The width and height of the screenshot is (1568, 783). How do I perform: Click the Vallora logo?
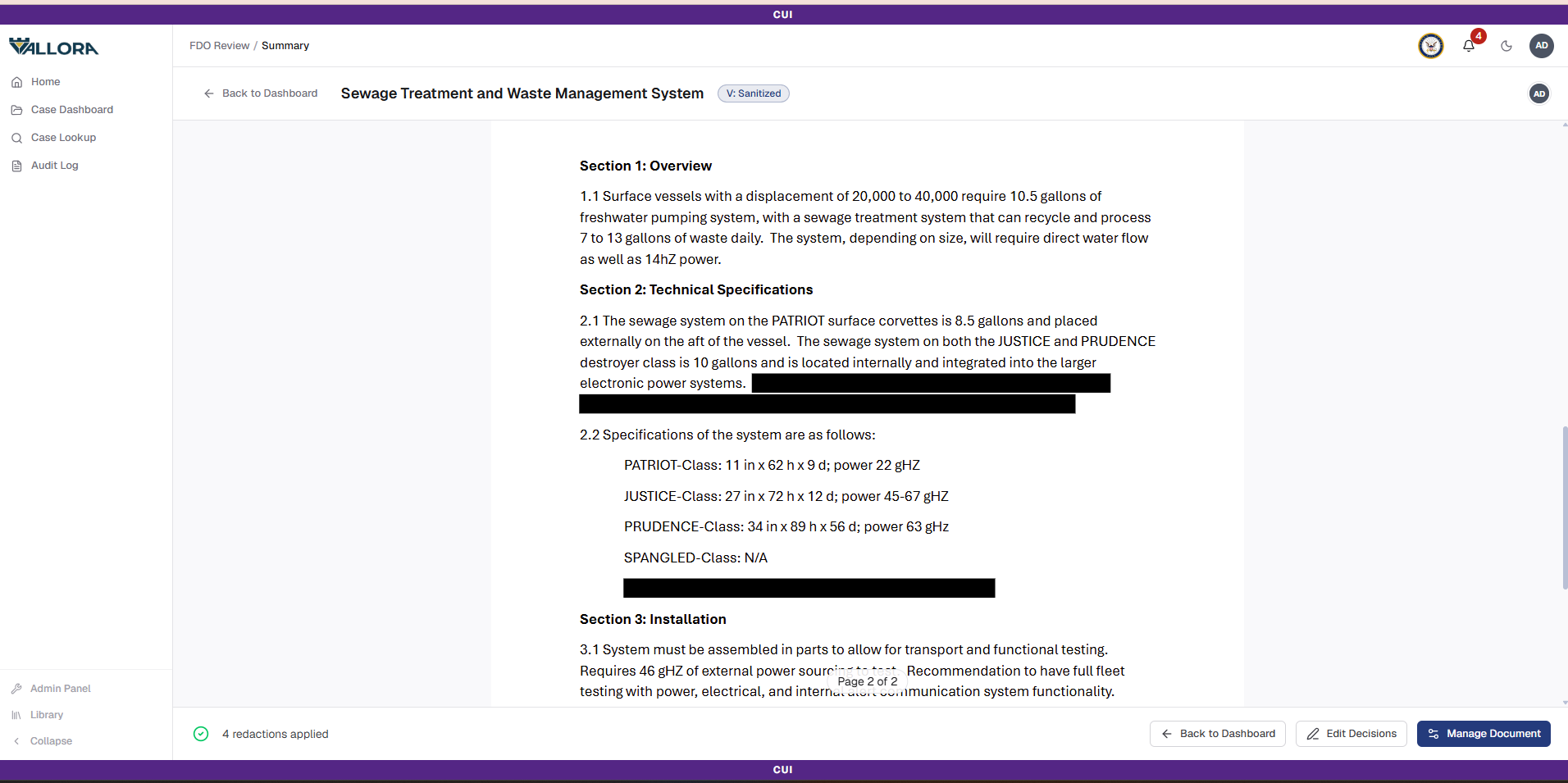(53, 47)
